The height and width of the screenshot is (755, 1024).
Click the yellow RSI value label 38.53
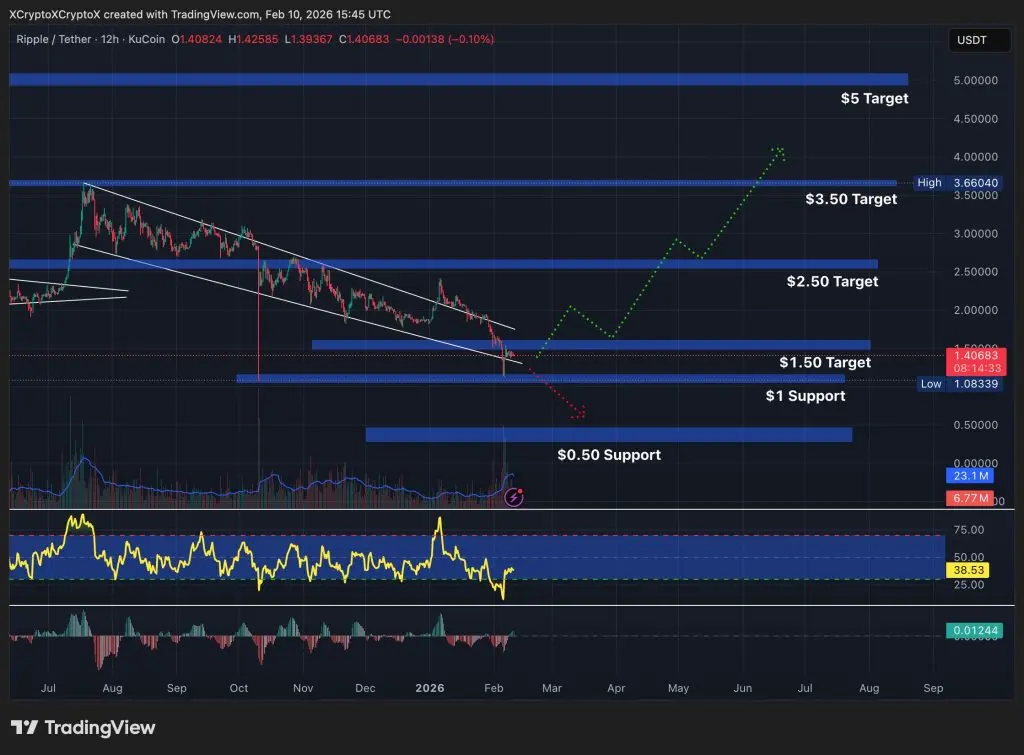coord(969,570)
